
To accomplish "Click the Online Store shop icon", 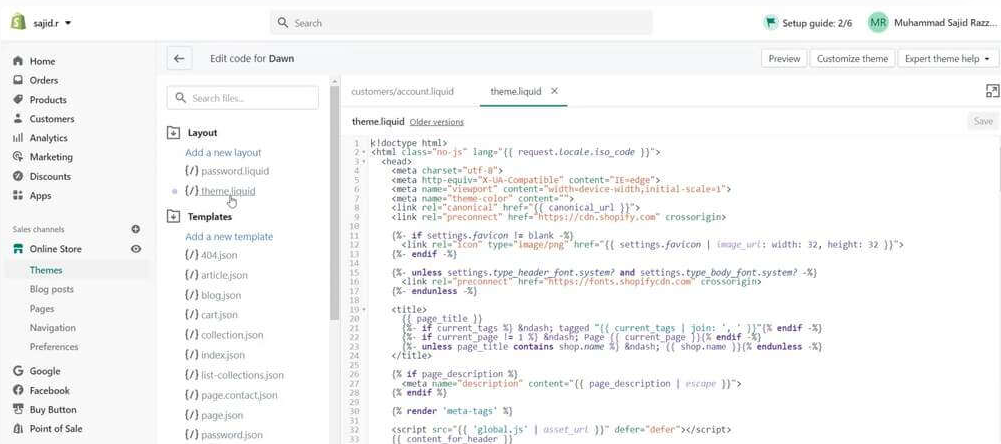I will (18, 249).
